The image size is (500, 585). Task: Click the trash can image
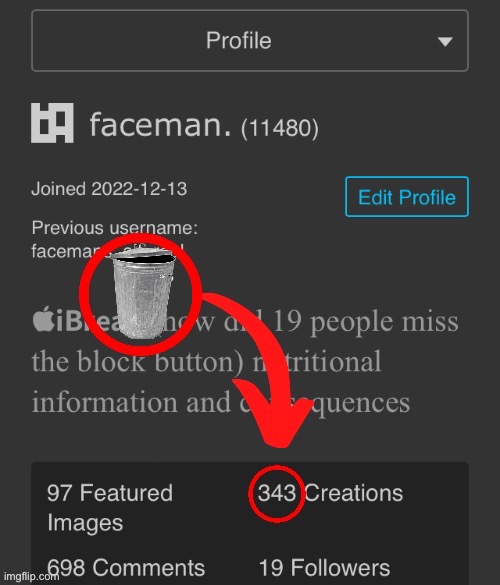[x=143, y=293]
